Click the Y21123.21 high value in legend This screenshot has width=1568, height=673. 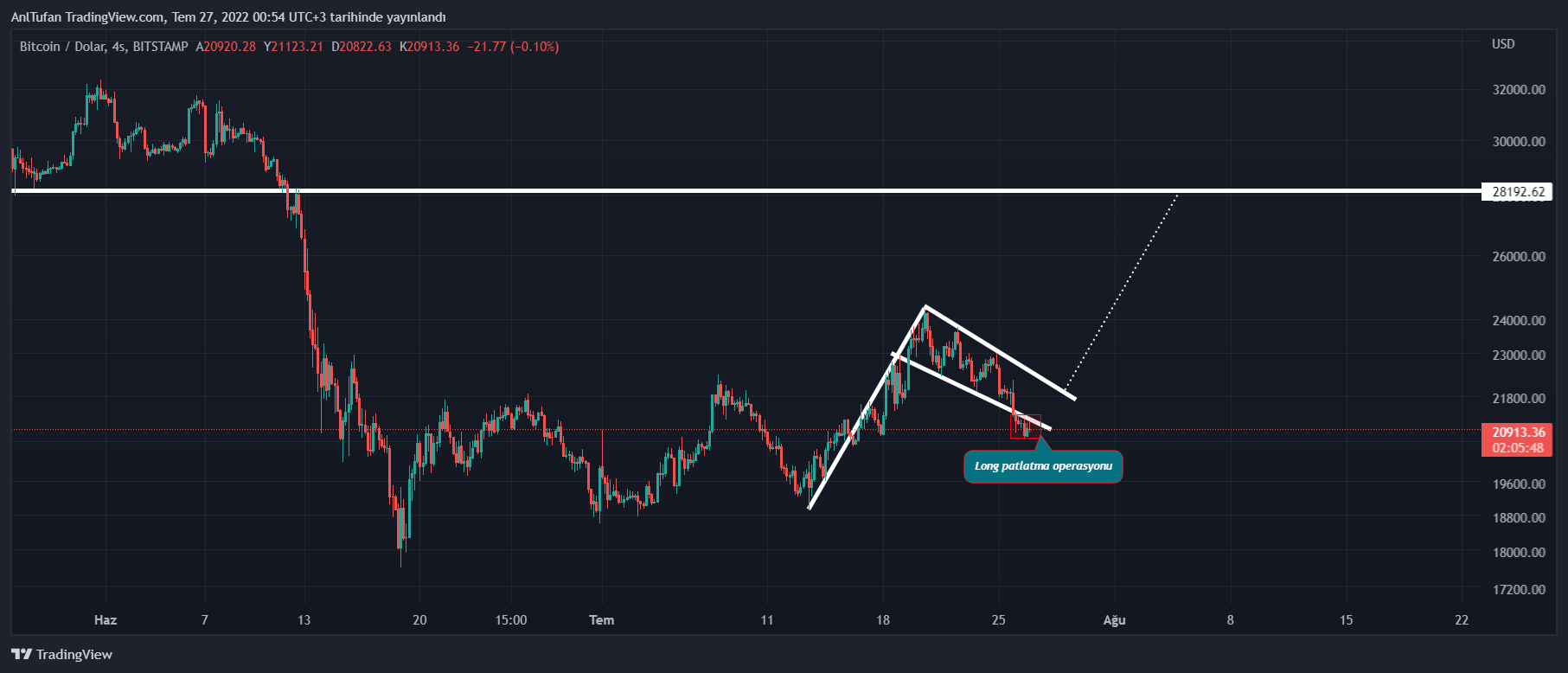click(293, 47)
